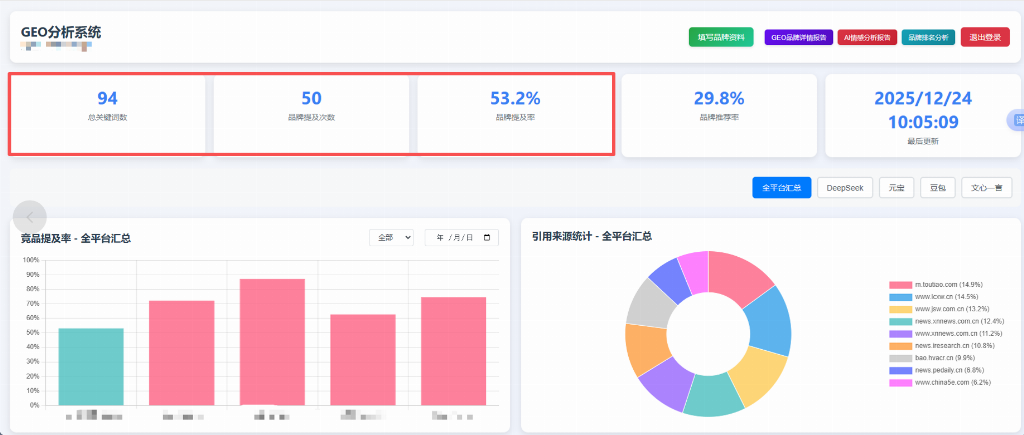Open the 全部 filter dropdown
This screenshot has height=435, width=1024.
(x=391, y=238)
